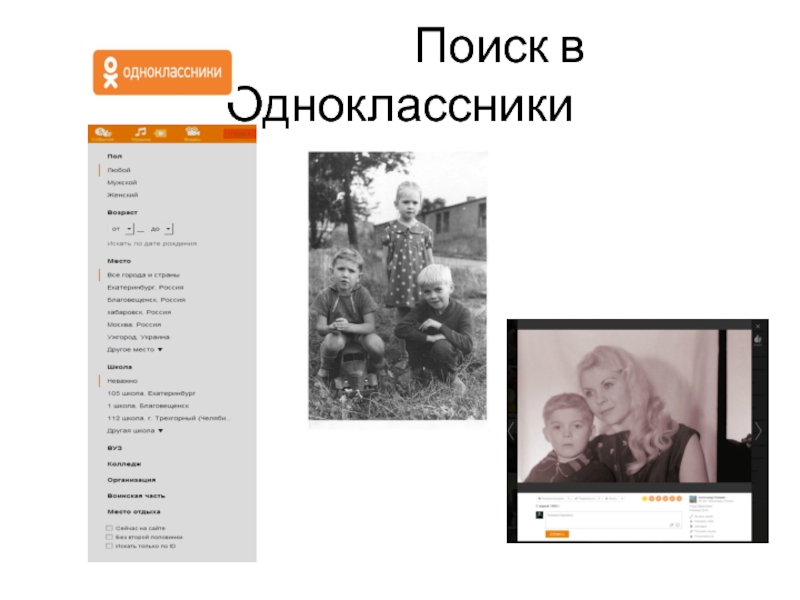
Task: Click the photo author's avatar in viewer
Action: click(693, 499)
